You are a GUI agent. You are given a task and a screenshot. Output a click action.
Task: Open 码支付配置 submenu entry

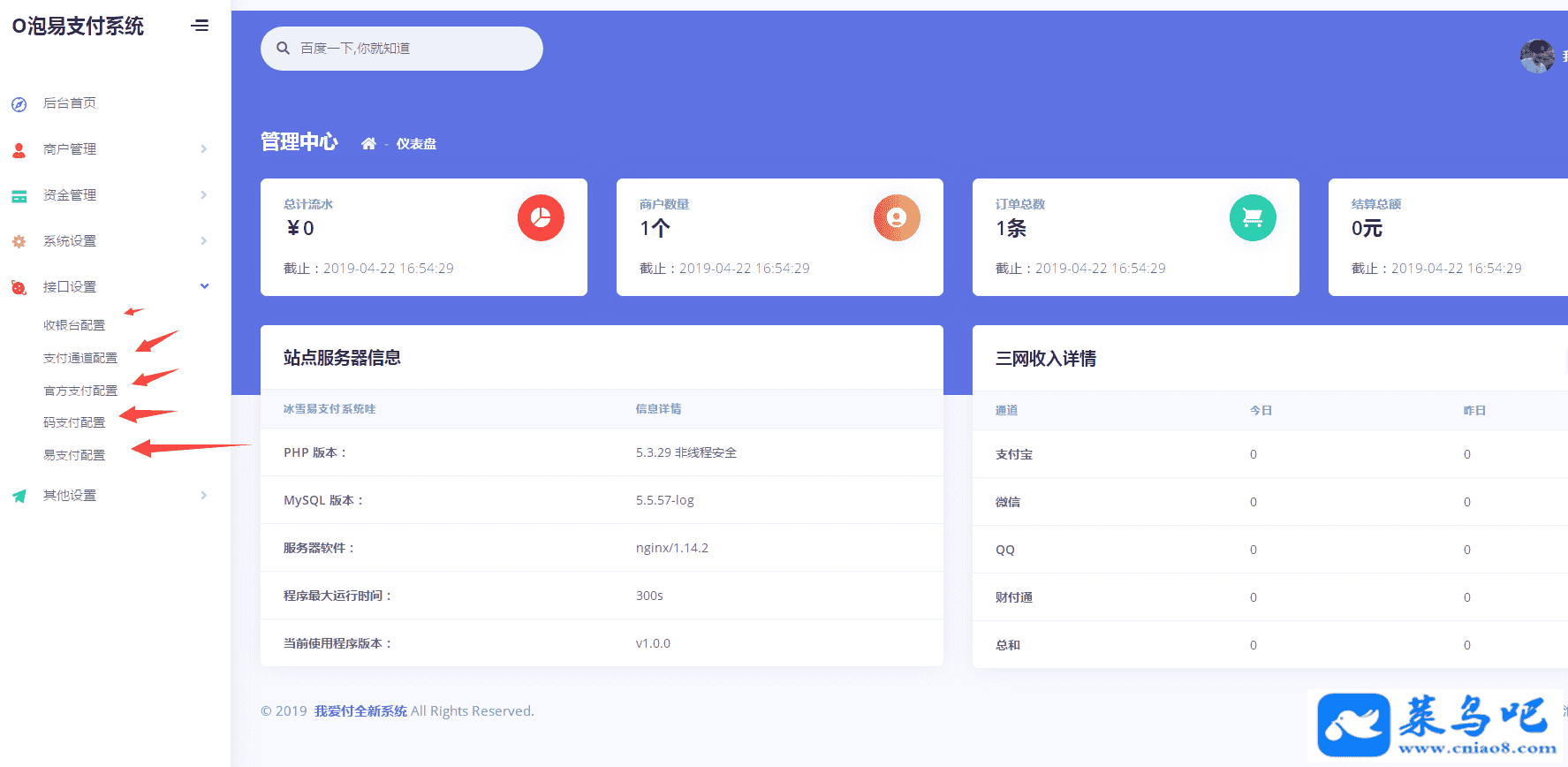[x=74, y=422]
